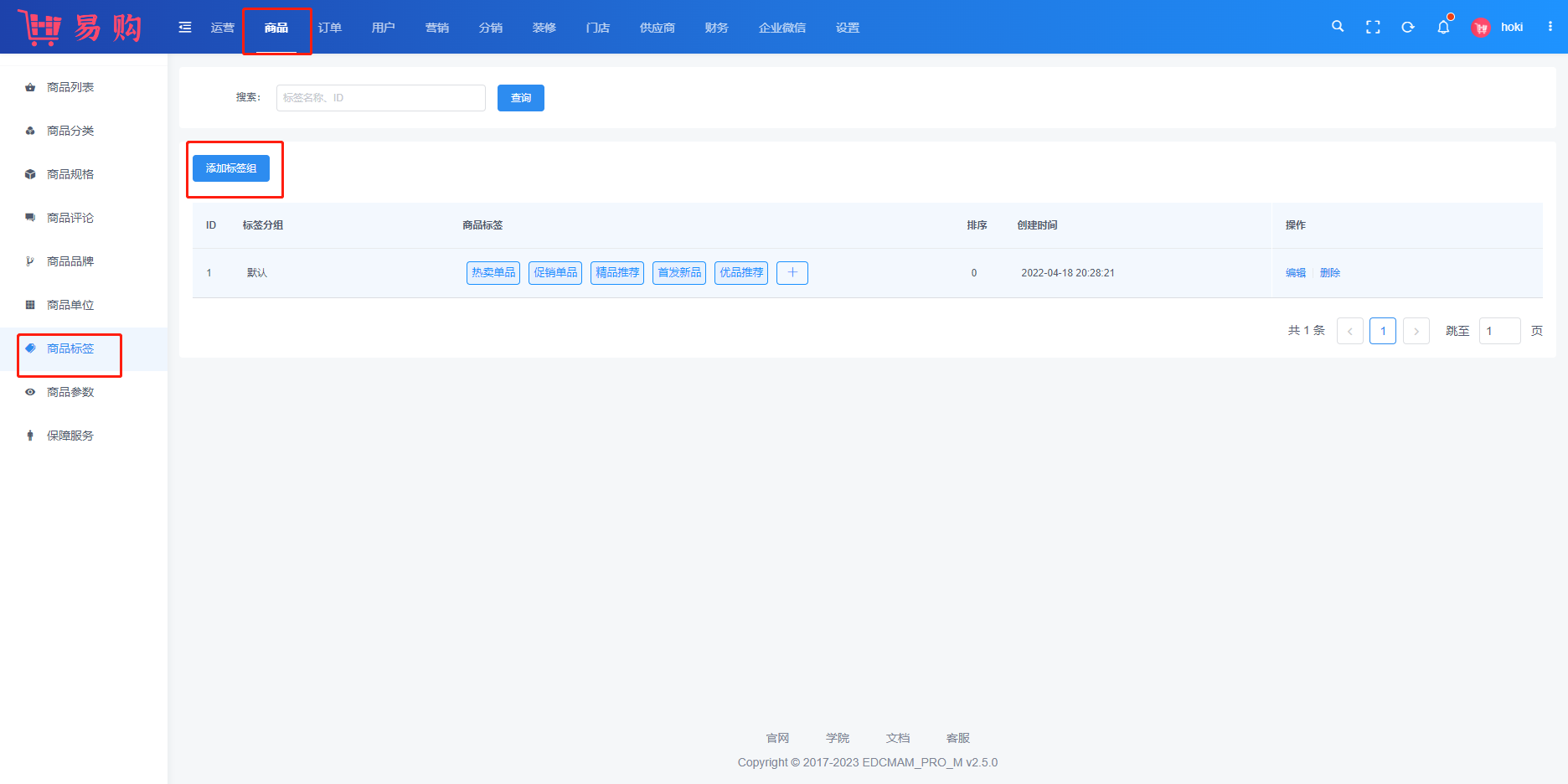Image resolution: width=1568 pixels, height=784 pixels.
Task: Go to next page arrow in pagination
Action: (1416, 331)
